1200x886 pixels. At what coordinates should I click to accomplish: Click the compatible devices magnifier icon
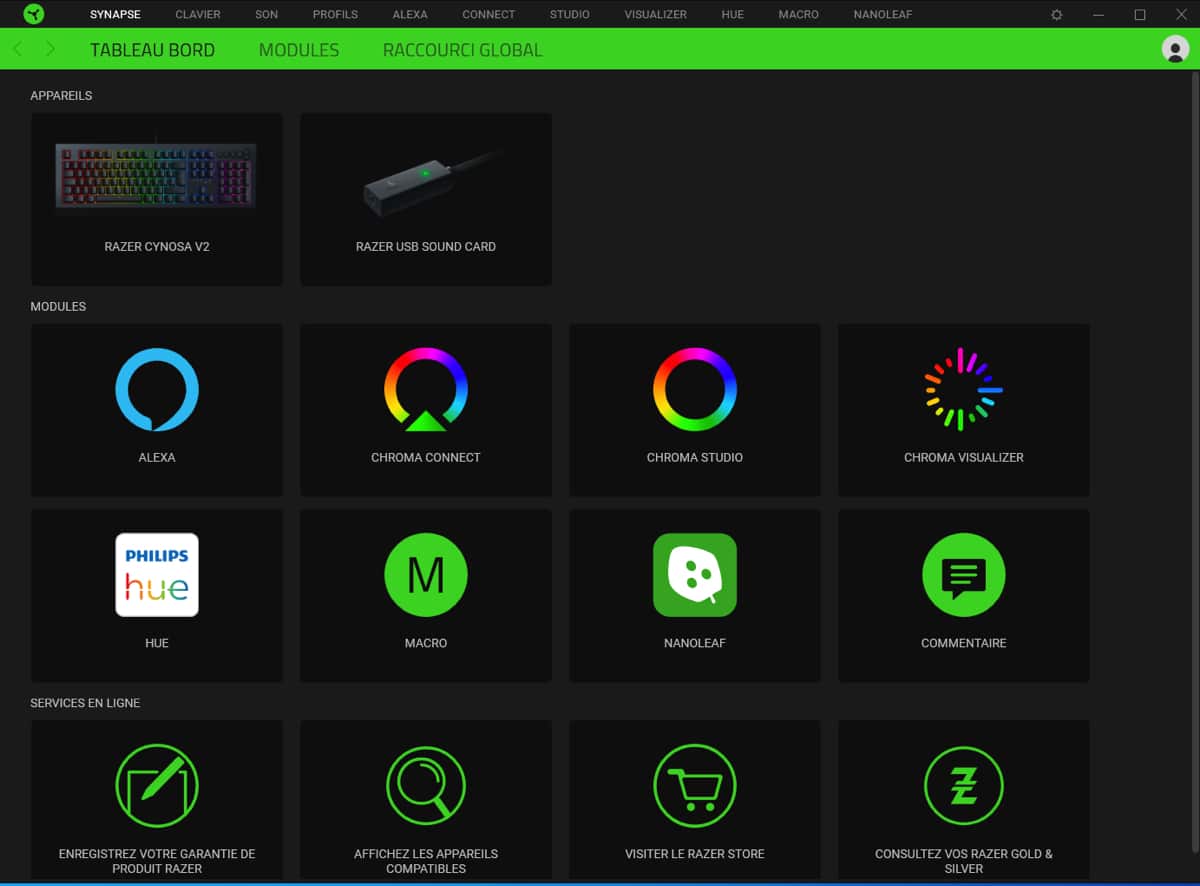point(426,785)
